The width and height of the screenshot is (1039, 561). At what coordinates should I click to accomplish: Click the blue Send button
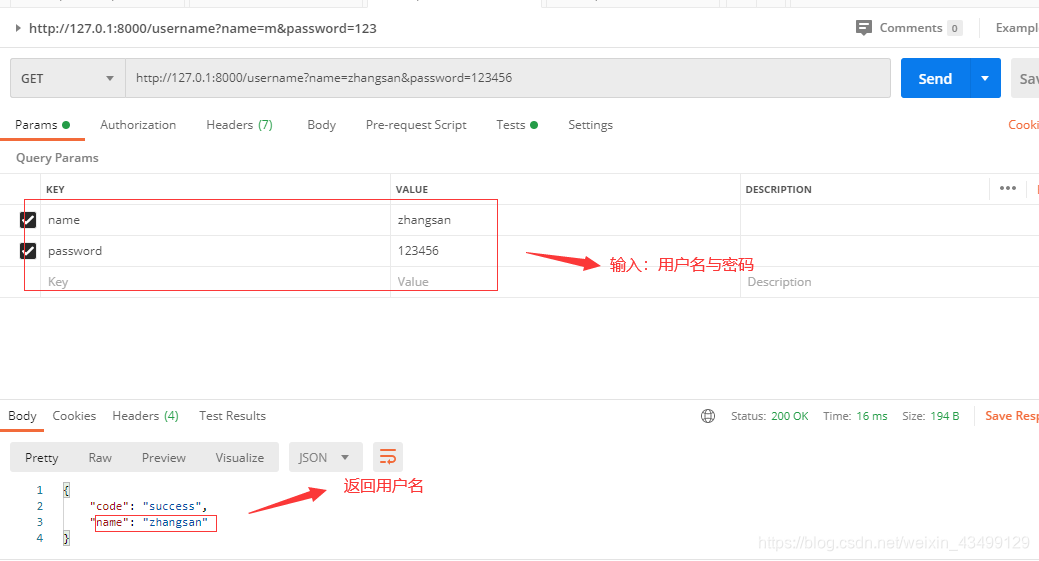click(x=935, y=78)
